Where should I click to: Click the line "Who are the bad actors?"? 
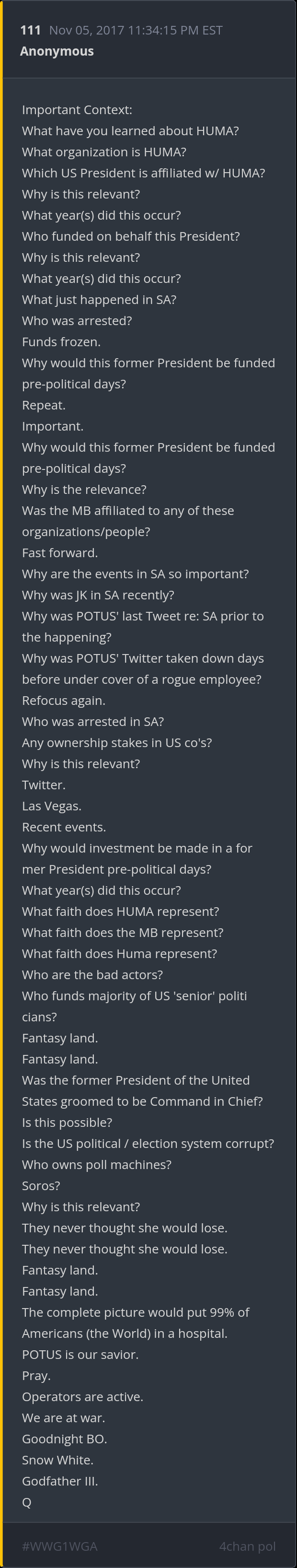(92, 974)
